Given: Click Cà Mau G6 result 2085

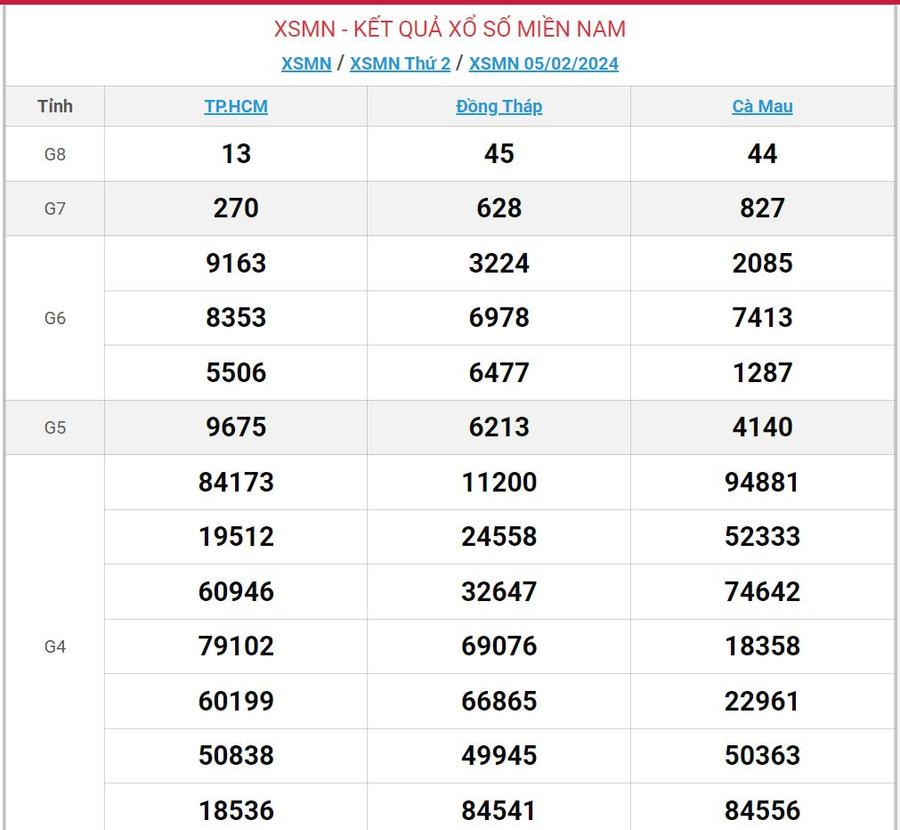Looking at the screenshot, I should click(762, 264).
